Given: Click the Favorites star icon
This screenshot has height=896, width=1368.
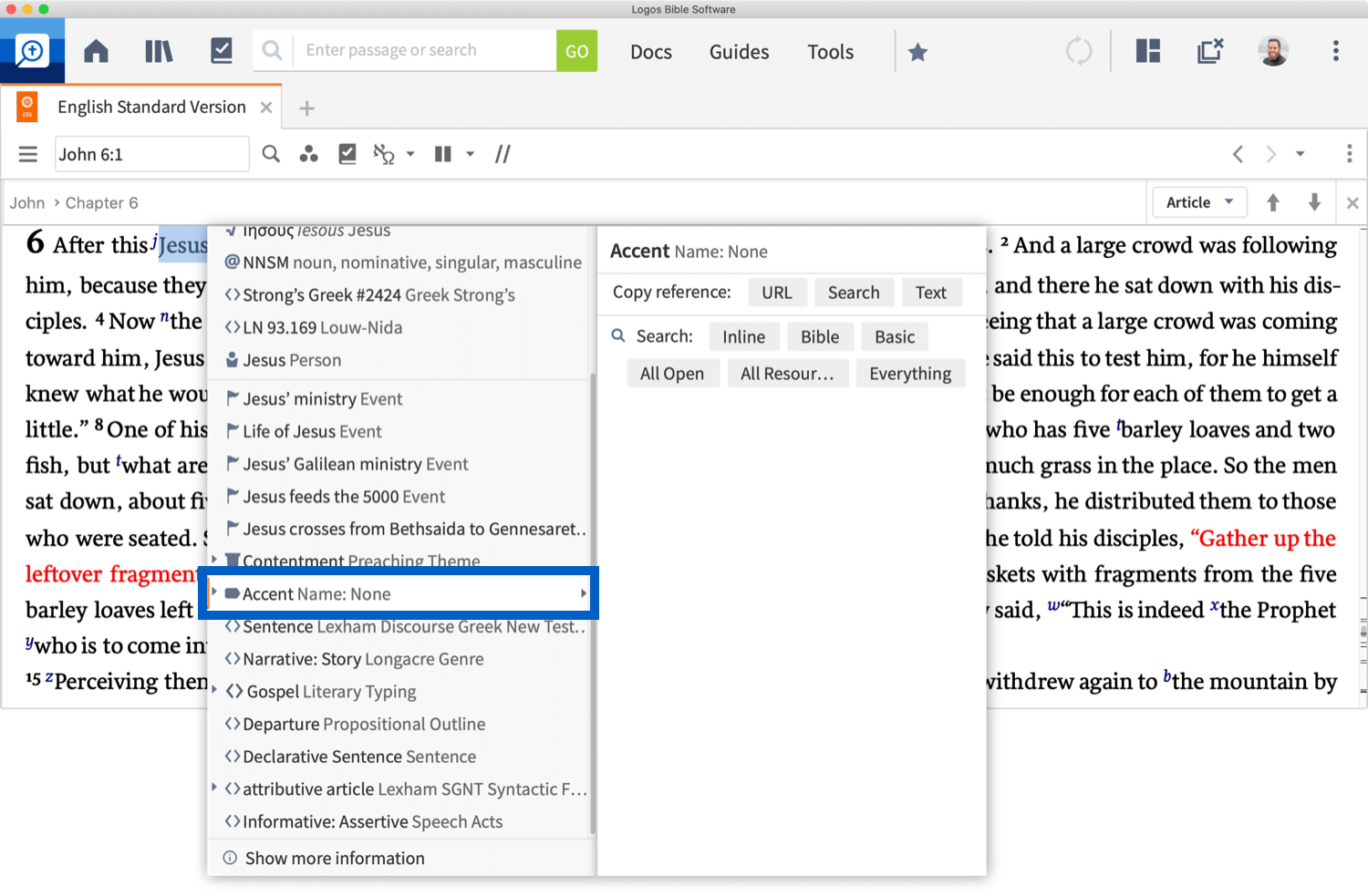Looking at the screenshot, I should (x=917, y=52).
